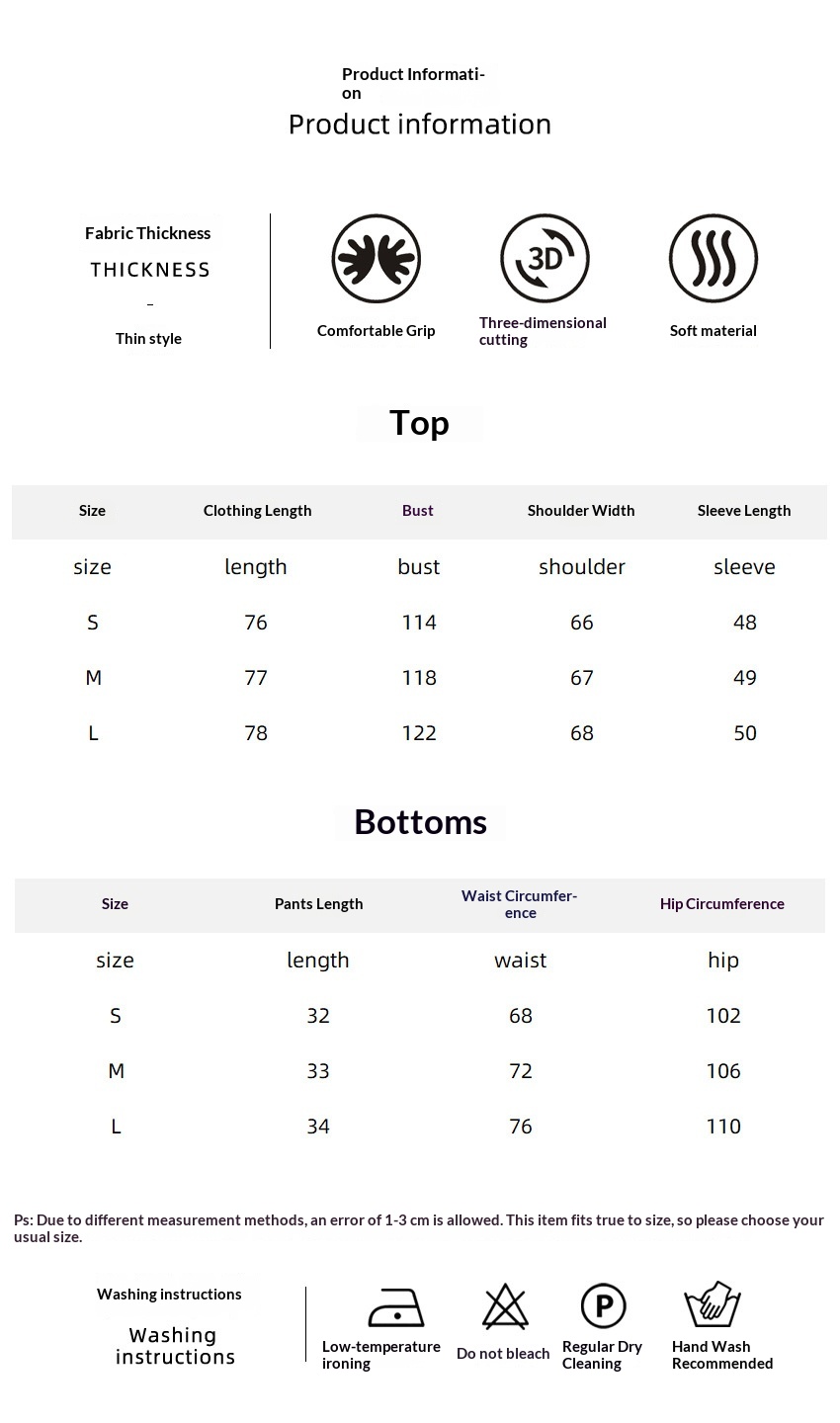The width and height of the screenshot is (840, 1423).
Task: Click the Low-temperature ironing icon
Action: tap(396, 1307)
